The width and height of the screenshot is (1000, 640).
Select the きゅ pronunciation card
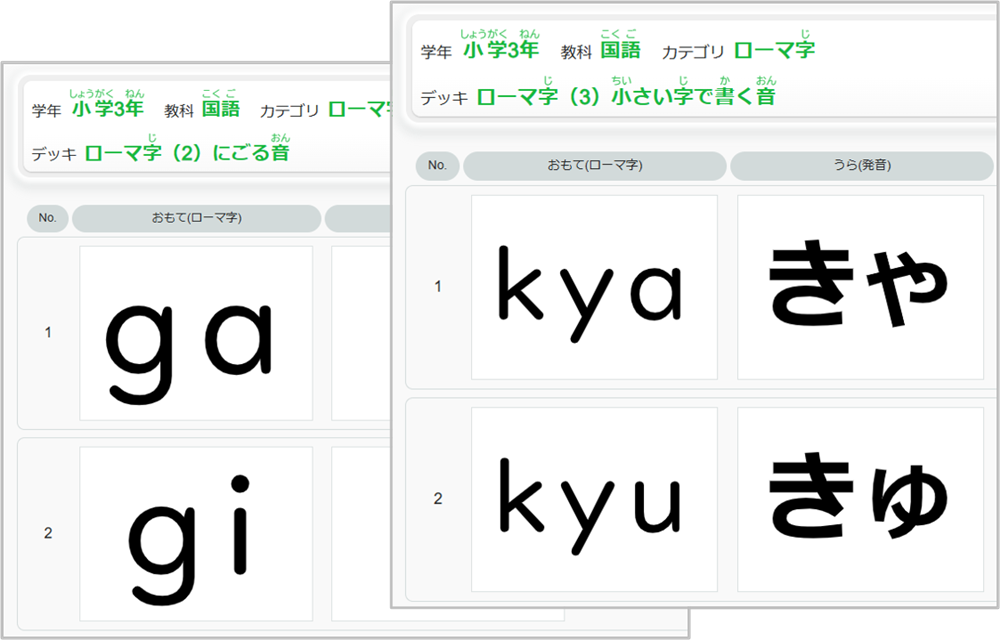860,498
